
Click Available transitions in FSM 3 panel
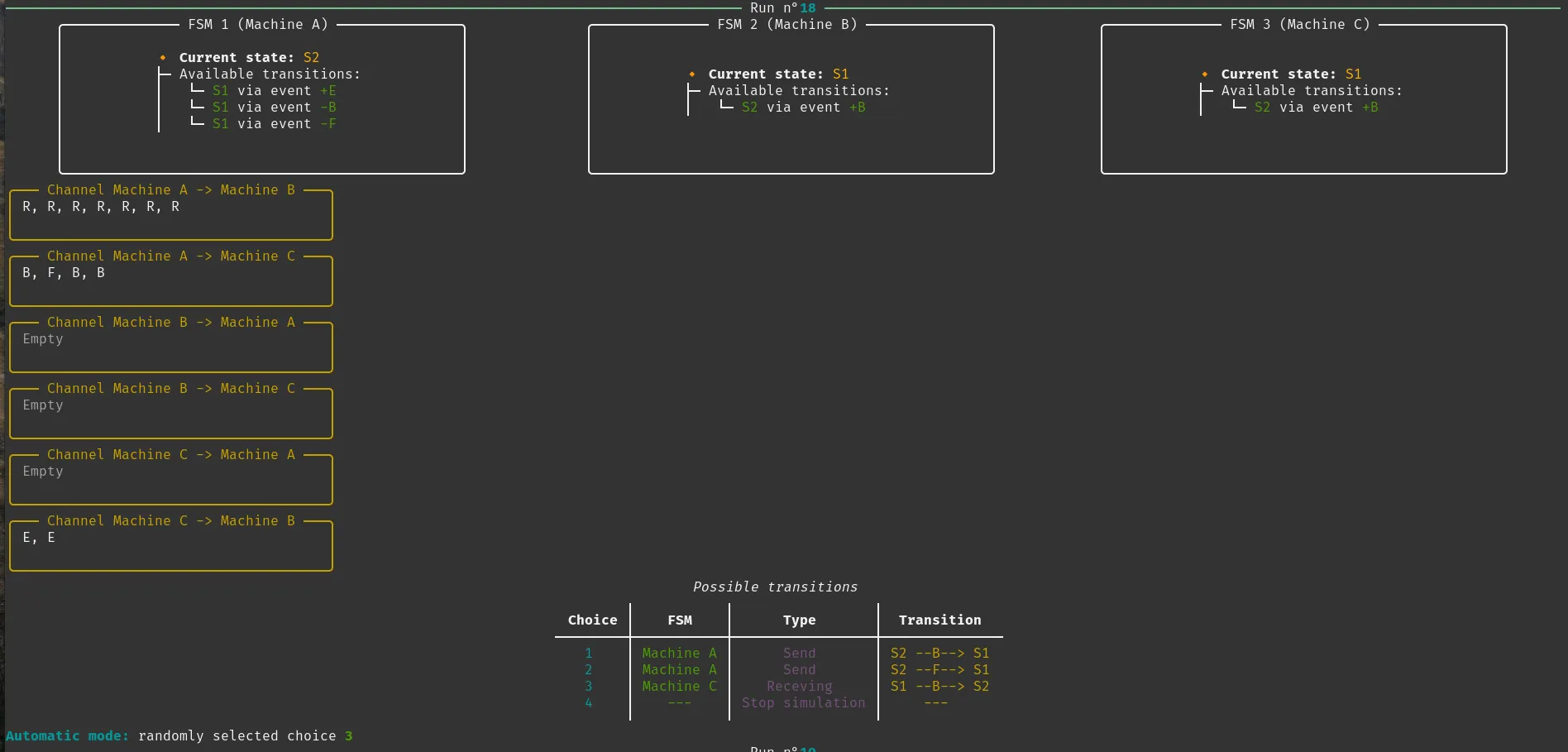tap(1311, 91)
